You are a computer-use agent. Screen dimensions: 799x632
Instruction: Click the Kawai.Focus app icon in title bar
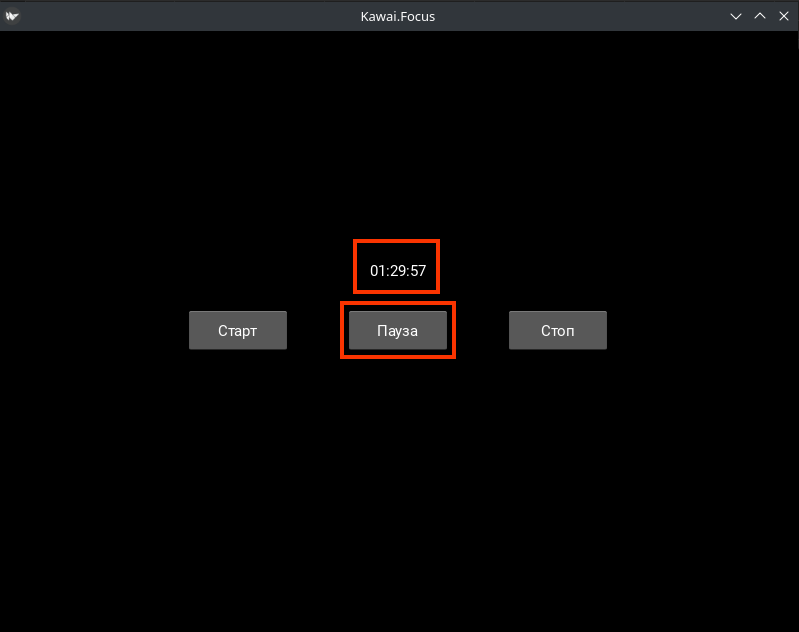pyautogui.click(x=13, y=16)
